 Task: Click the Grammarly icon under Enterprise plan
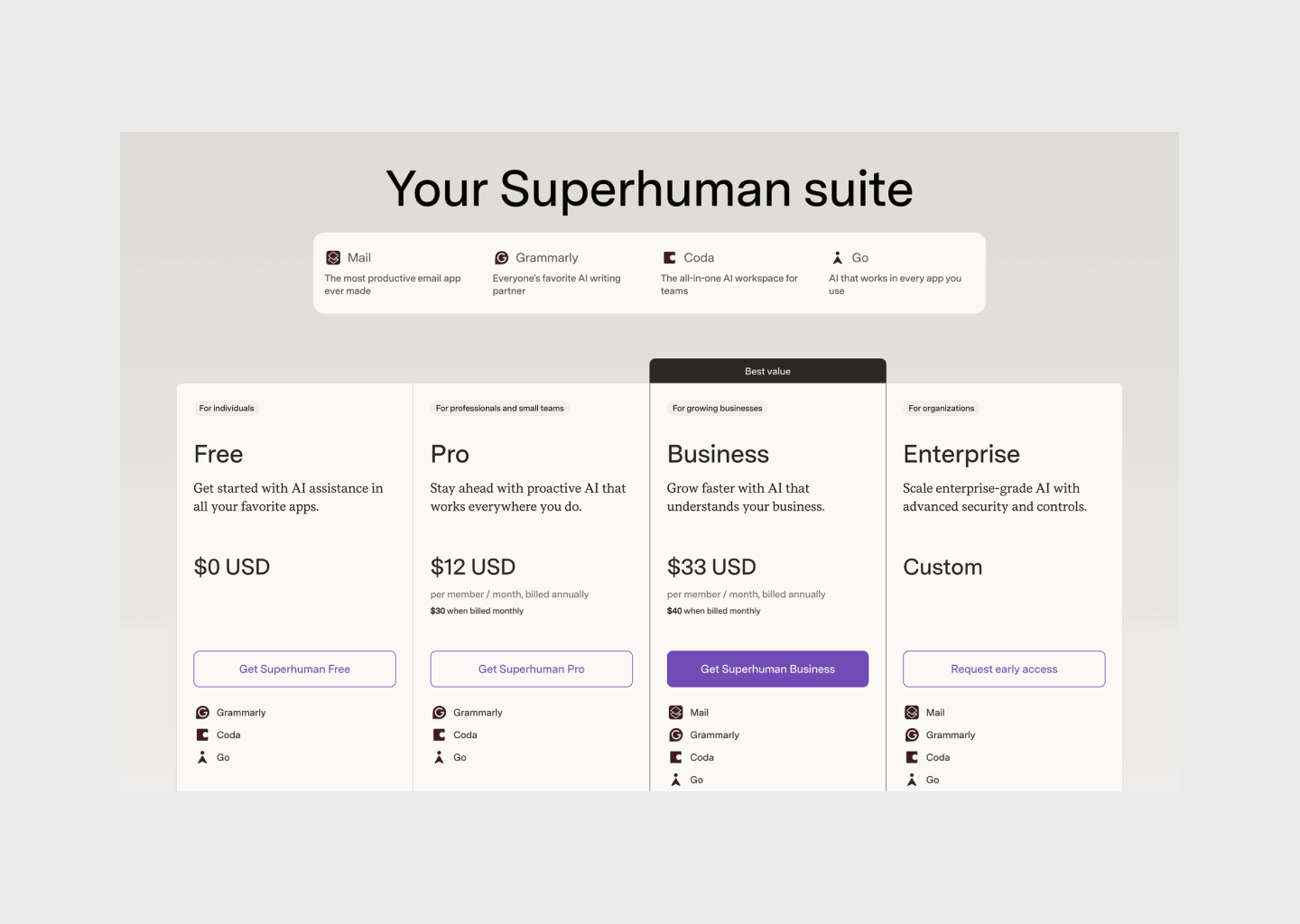pos(912,735)
